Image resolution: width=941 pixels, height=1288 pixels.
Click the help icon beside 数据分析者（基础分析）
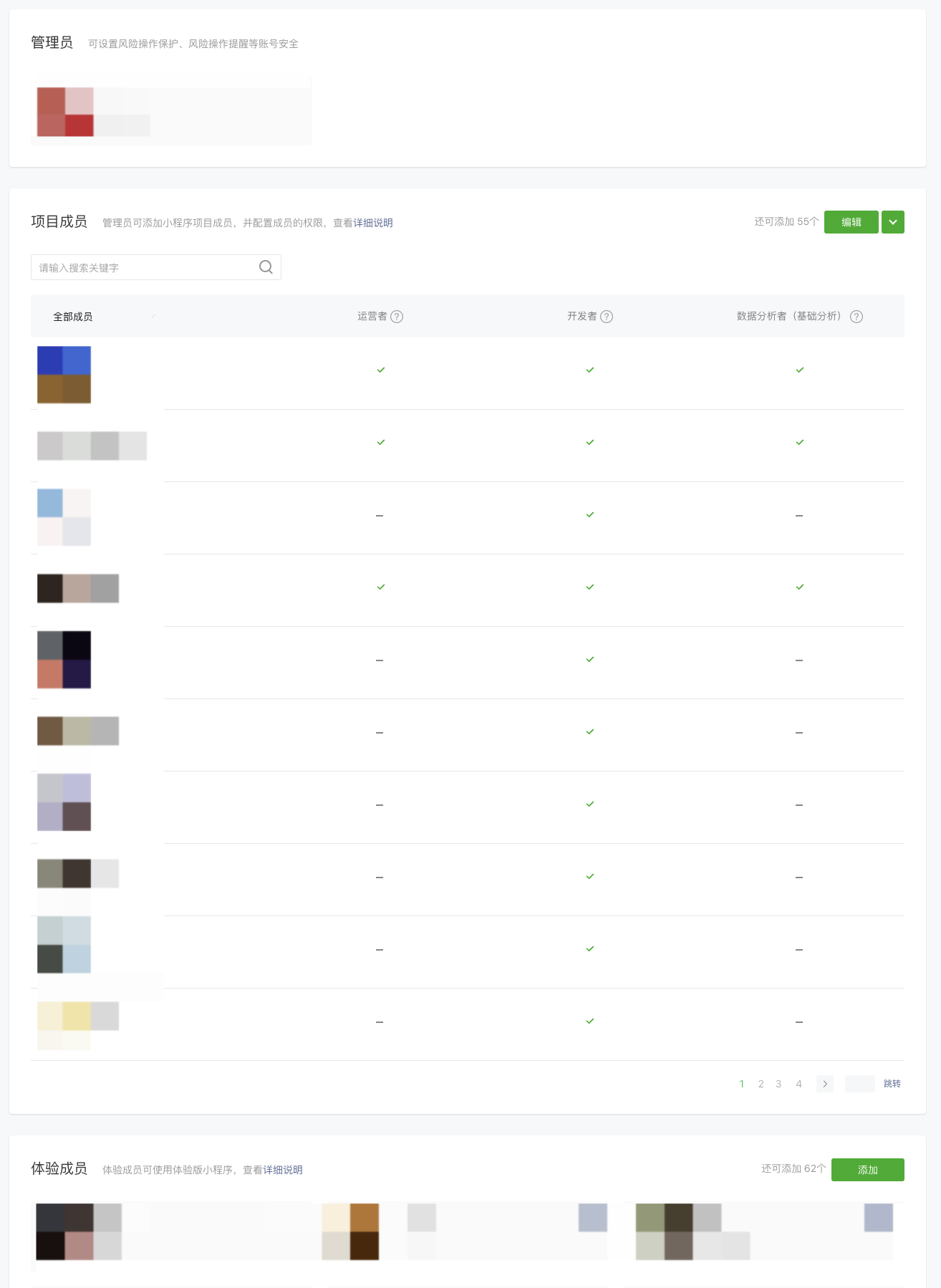coord(856,317)
